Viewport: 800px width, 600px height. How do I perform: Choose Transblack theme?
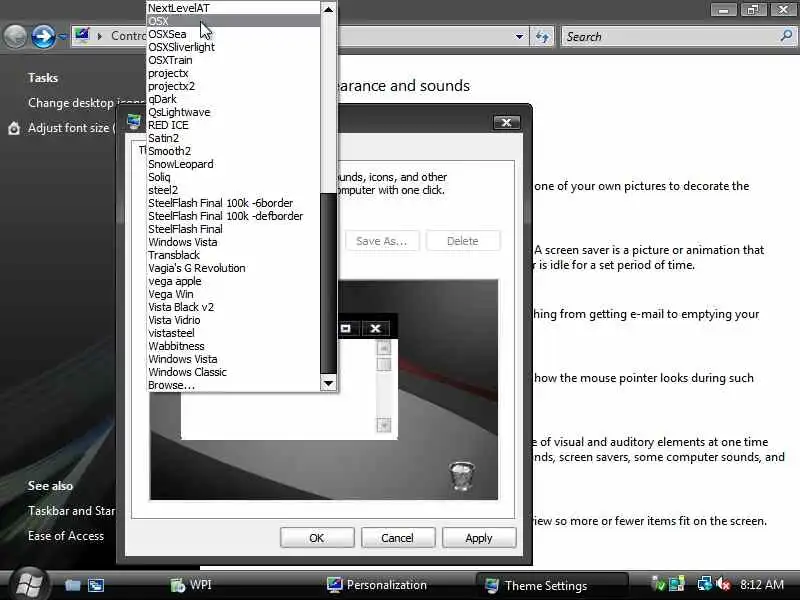234,255
